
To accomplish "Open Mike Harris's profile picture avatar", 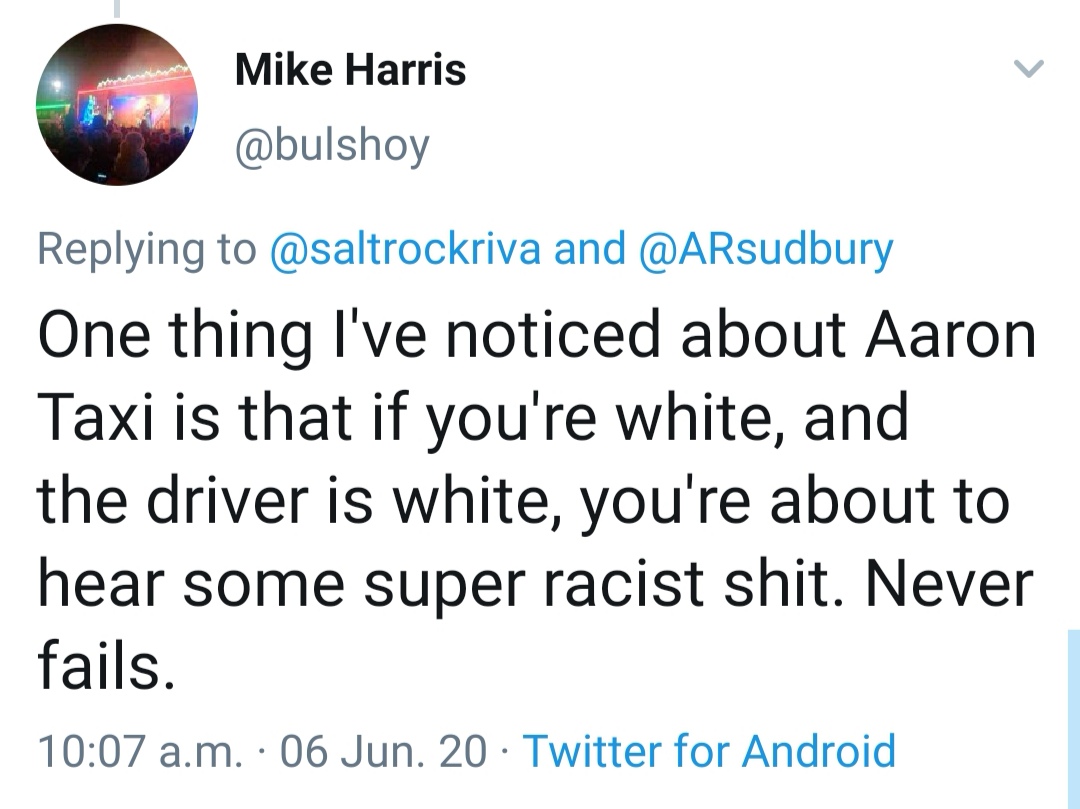I will [117, 105].
